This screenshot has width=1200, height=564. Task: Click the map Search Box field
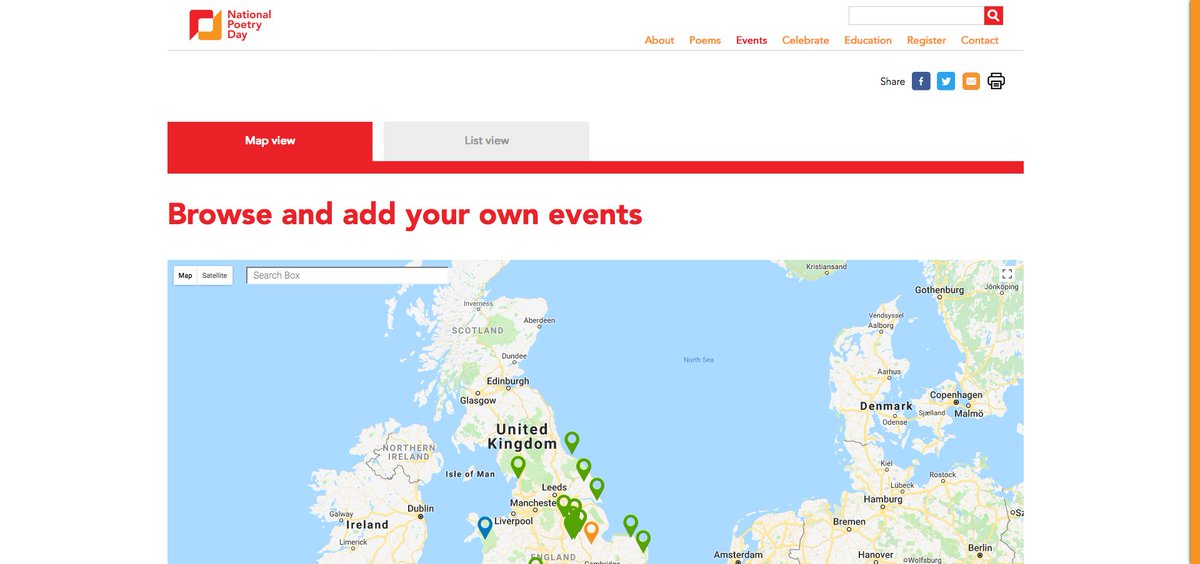point(348,275)
